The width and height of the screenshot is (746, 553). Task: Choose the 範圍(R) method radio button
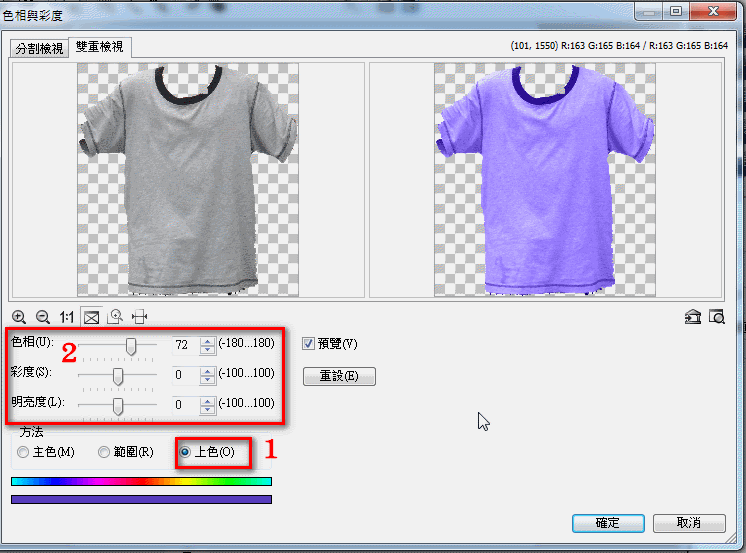tap(103, 452)
